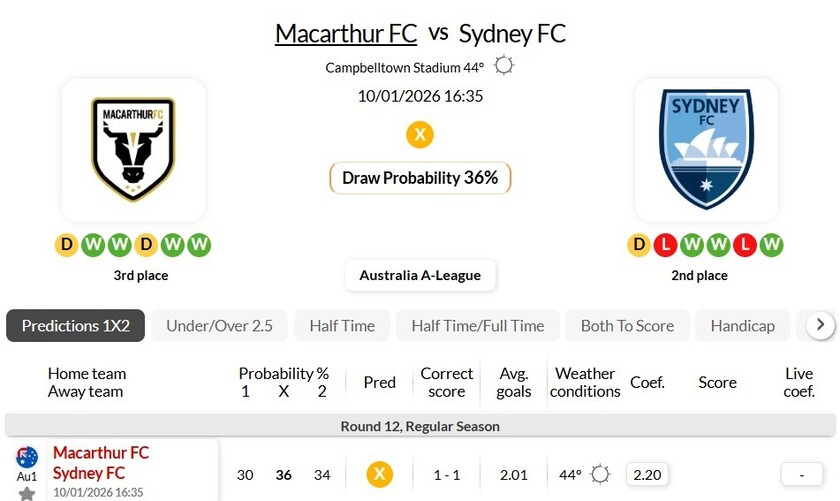
Task: Click the 2.20 coefficient box
Action: pyautogui.click(x=647, y=474)
